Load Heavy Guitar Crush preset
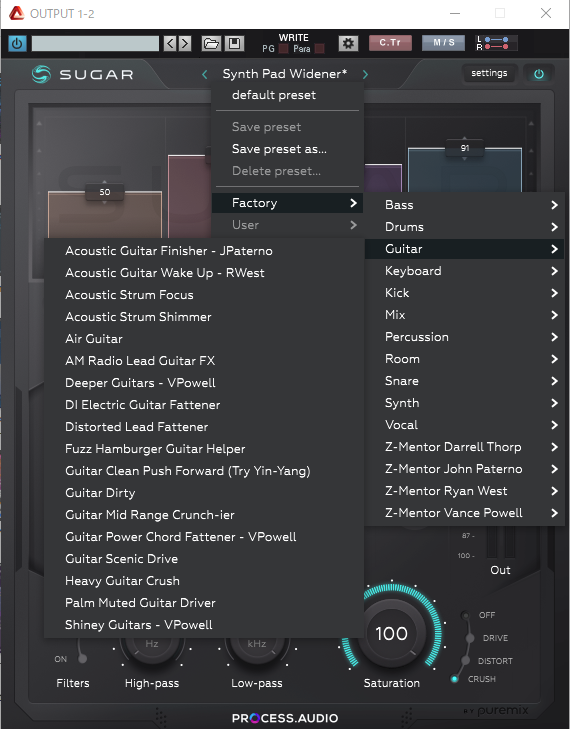 point(204,581)
